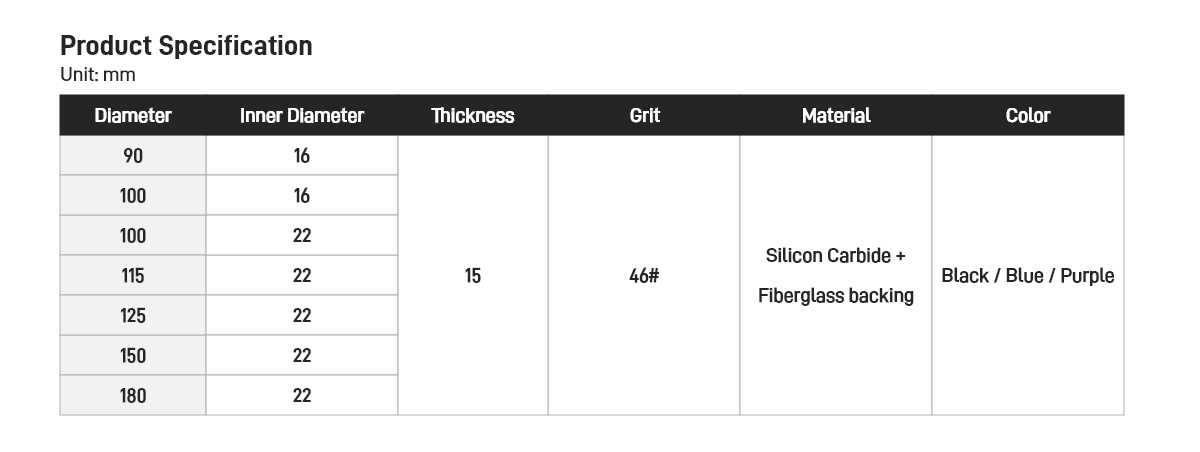Select the 150 diameter cell

133,356
